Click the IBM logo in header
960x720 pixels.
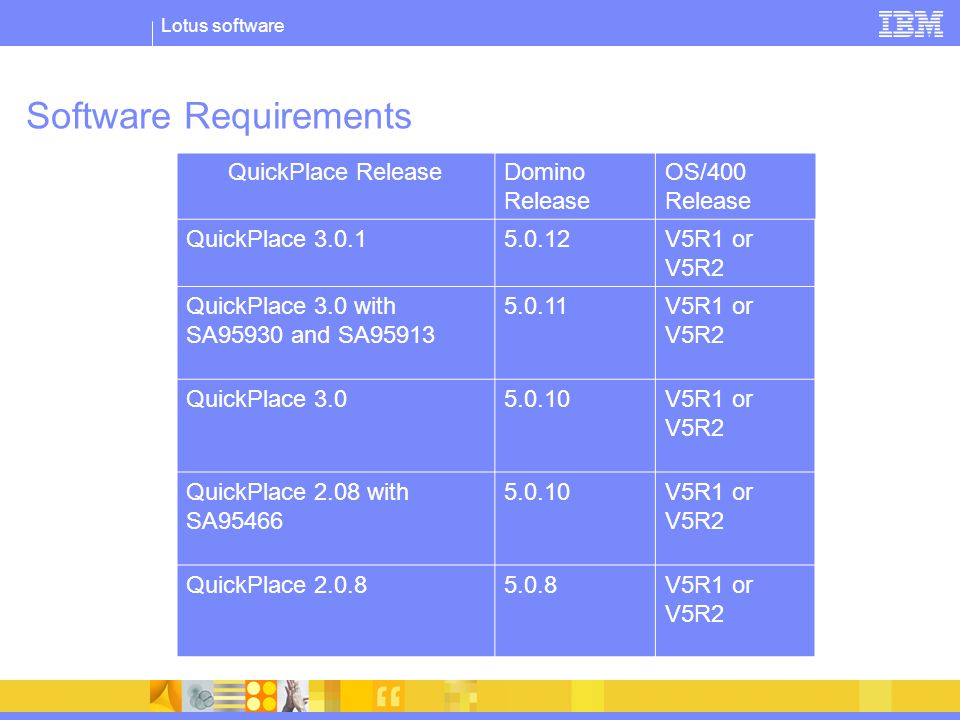click(910, 24)
